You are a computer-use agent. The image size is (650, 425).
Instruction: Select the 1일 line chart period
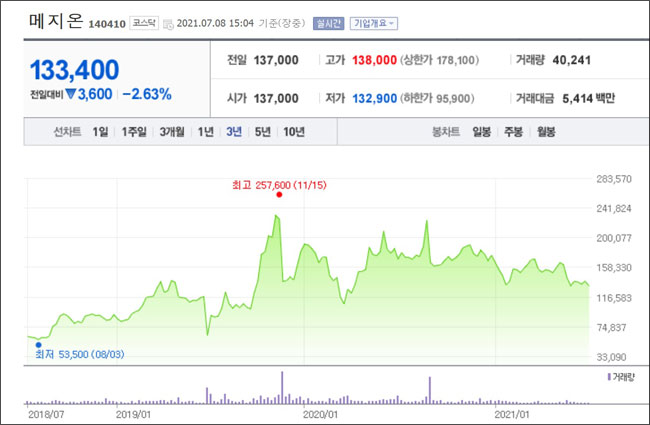pos(100,131)
